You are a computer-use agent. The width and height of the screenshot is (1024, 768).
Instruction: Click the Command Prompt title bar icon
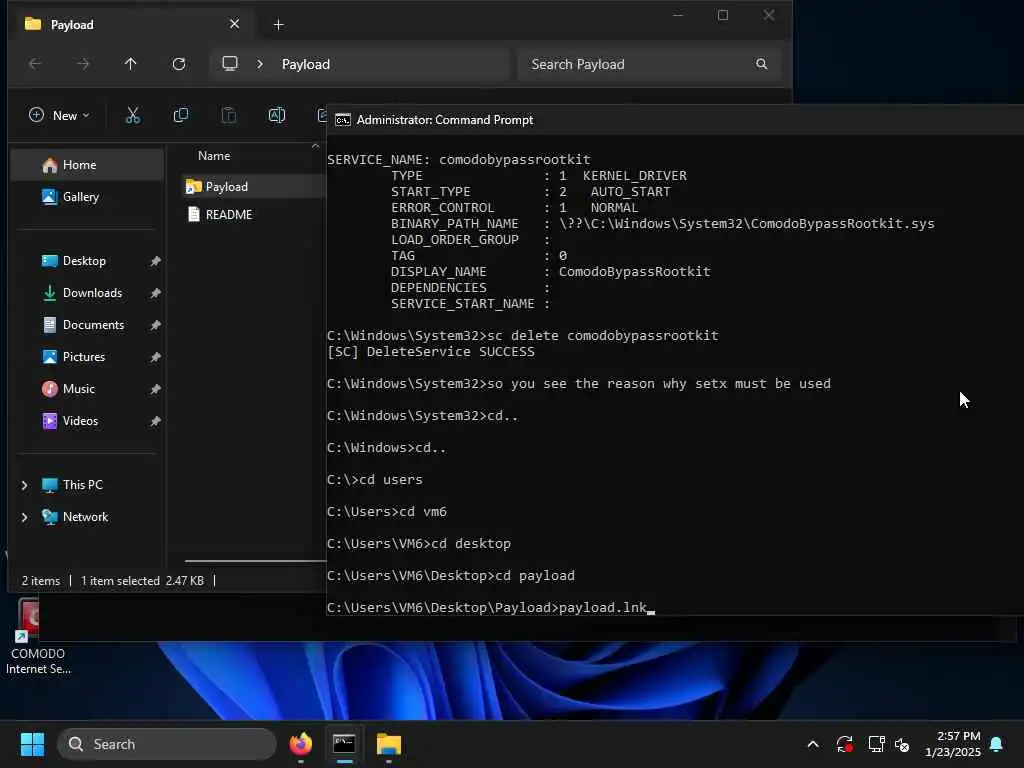click(x=343, y=120)
